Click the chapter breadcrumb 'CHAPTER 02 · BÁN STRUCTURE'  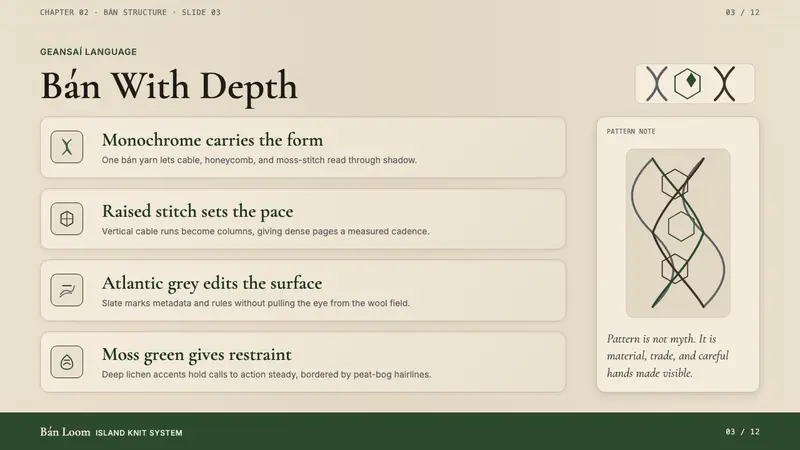pos(103,12)
